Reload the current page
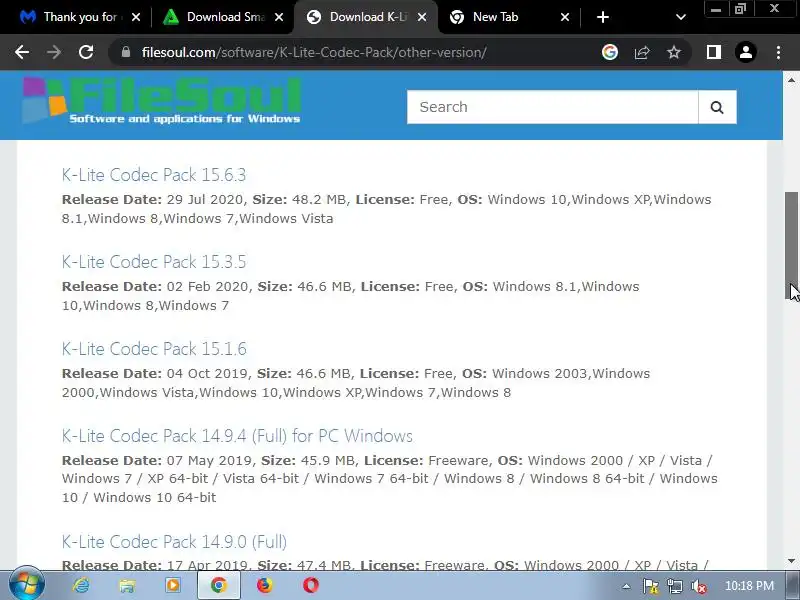 [86, 52]
